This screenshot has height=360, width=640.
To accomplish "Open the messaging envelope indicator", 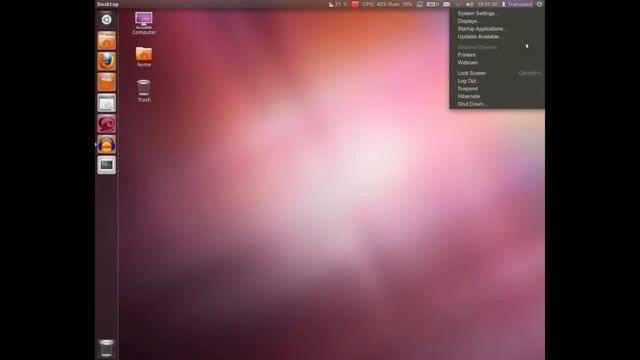I will coord(447,4).
